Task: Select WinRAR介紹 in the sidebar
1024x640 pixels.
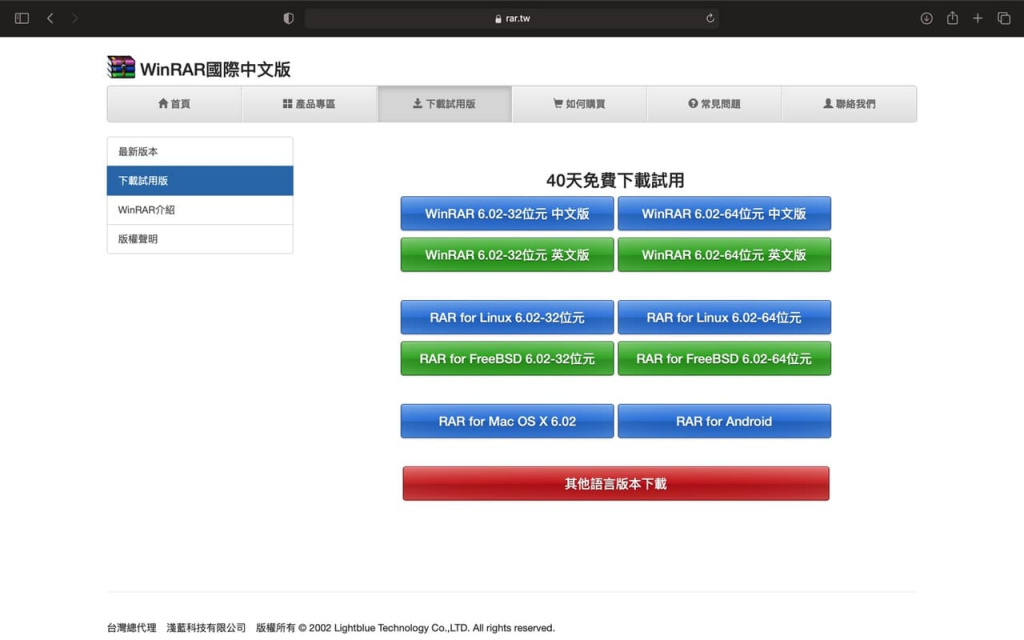Action: tap(200, 210)
